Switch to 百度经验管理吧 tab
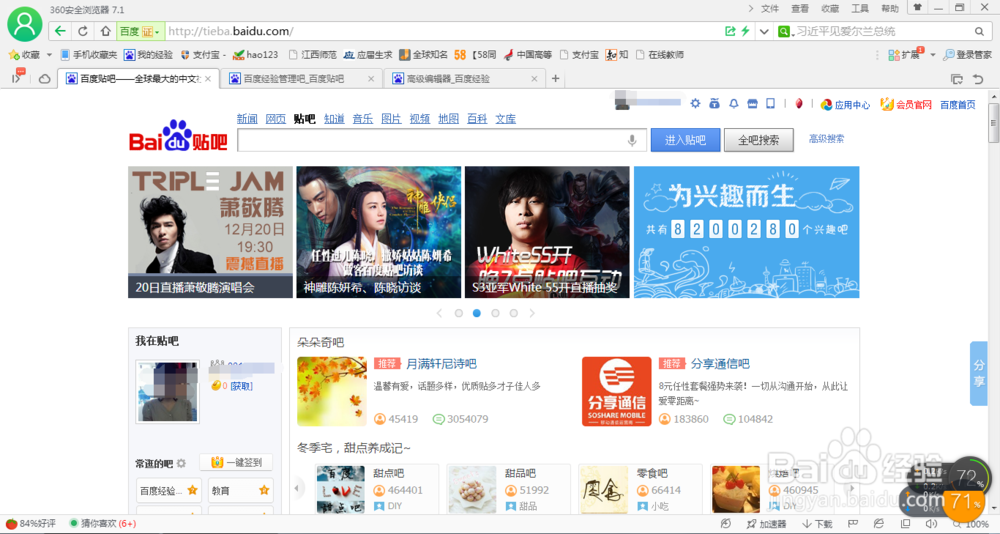Viewport: 1000px width, 534px height. 302,79
